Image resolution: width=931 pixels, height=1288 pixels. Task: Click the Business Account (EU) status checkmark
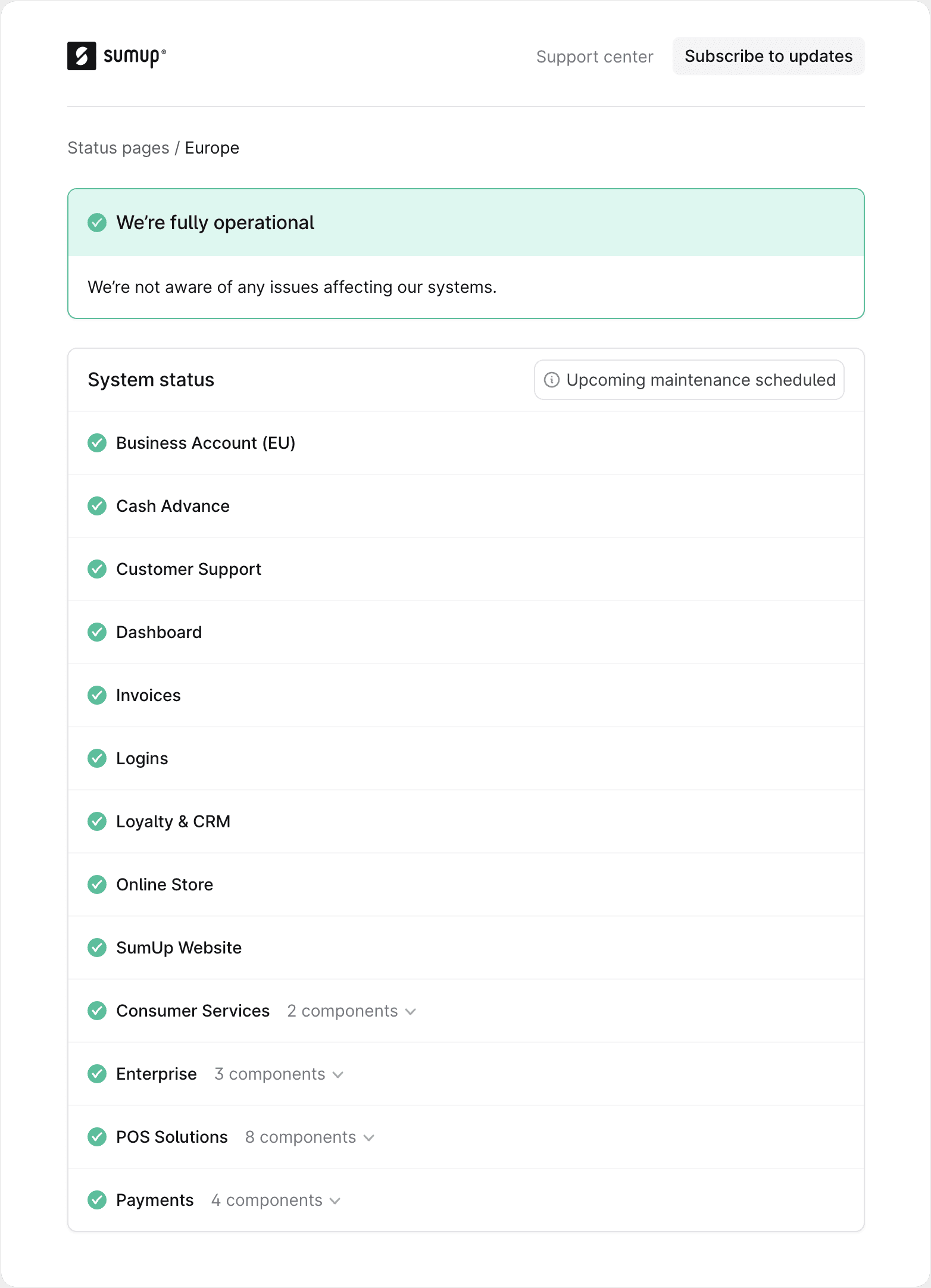[97, 443]
